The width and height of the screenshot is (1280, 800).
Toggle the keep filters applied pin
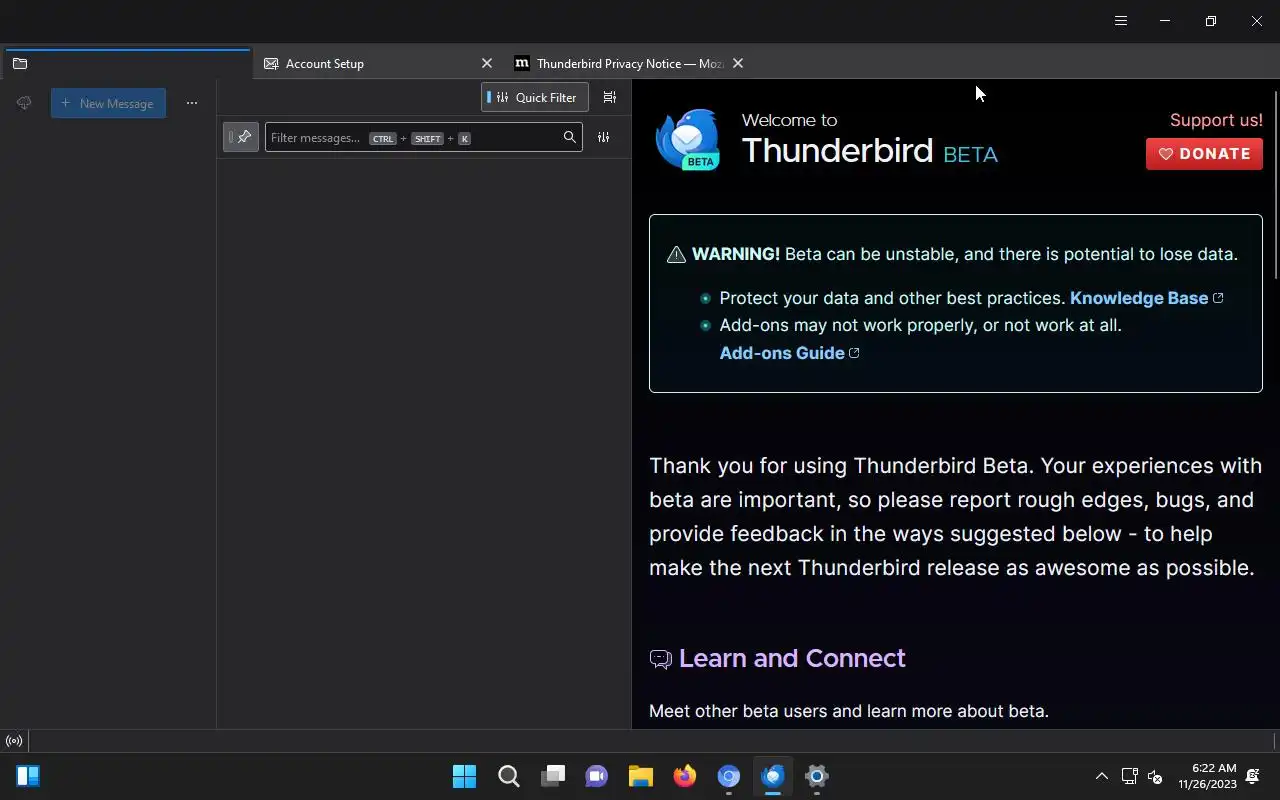coord(241,137)
